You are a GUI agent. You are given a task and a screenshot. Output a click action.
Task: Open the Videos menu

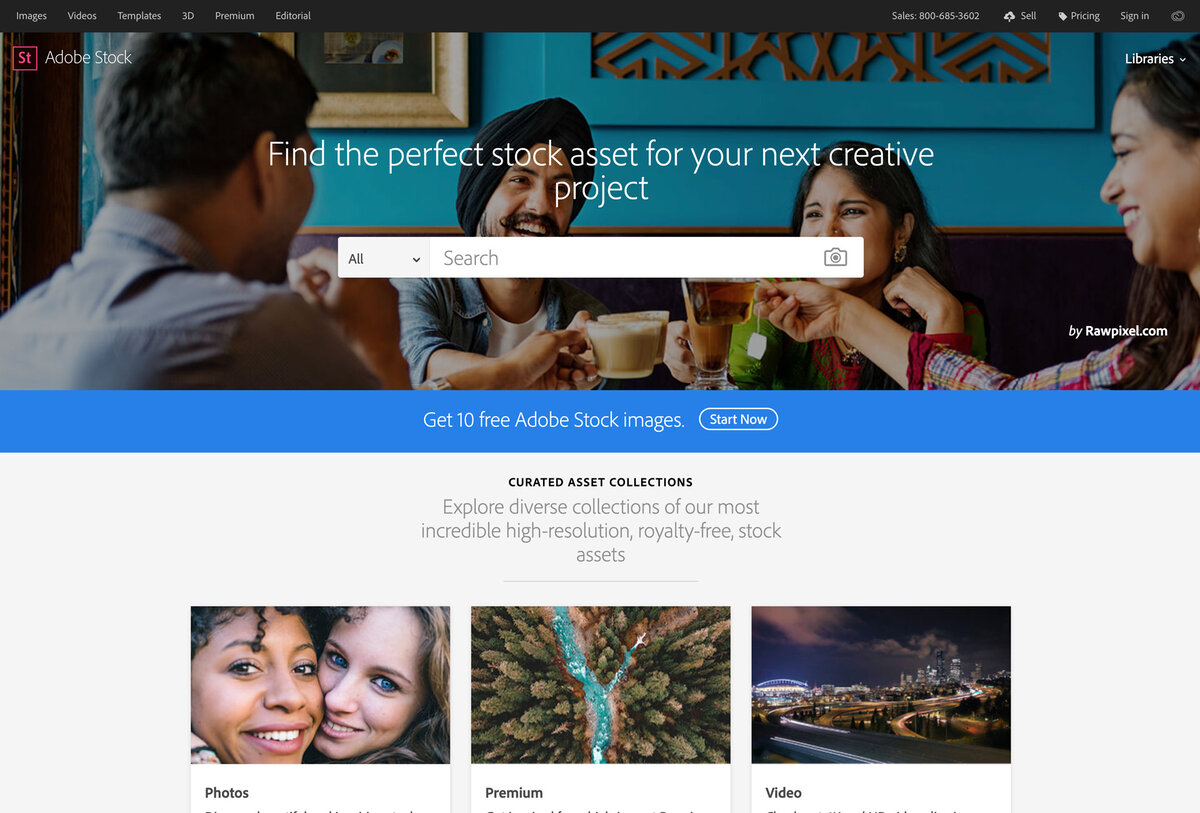(82, 16)
